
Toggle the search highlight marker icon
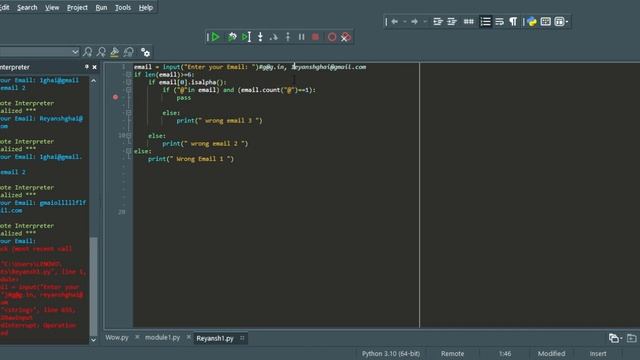coord(115,52)
